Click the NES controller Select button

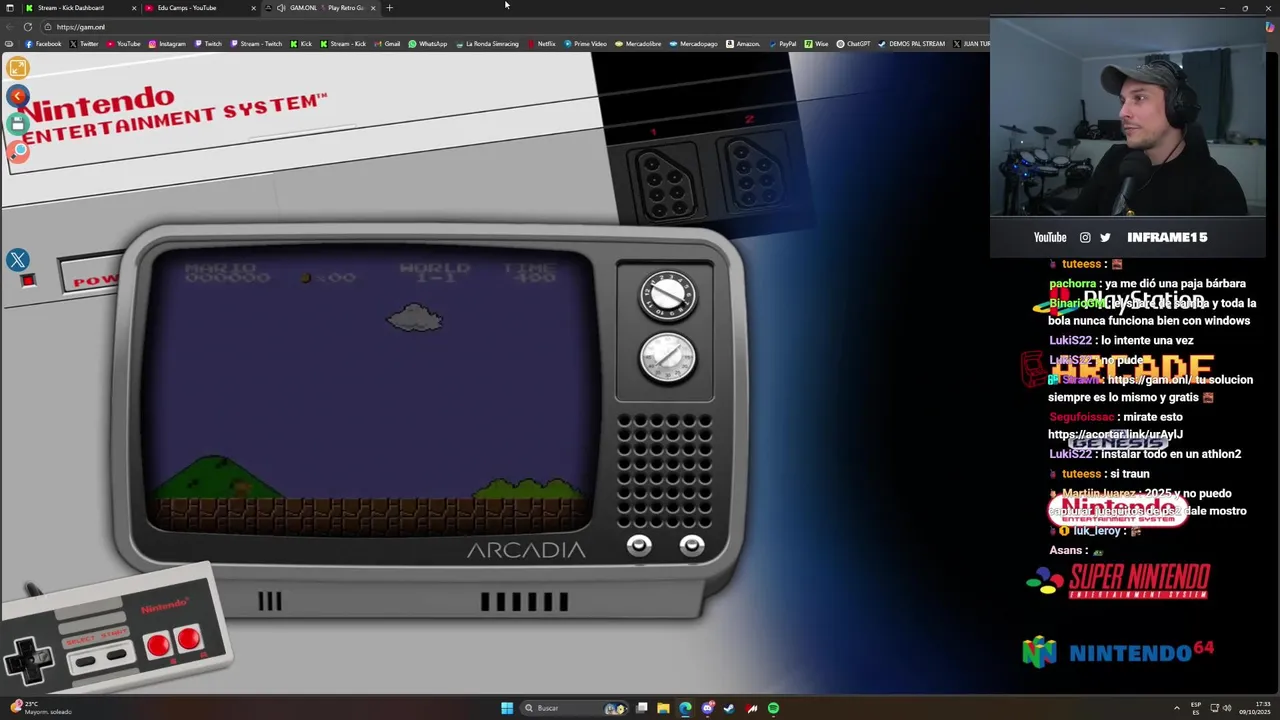pyautogui.click(x=86, y=661)
